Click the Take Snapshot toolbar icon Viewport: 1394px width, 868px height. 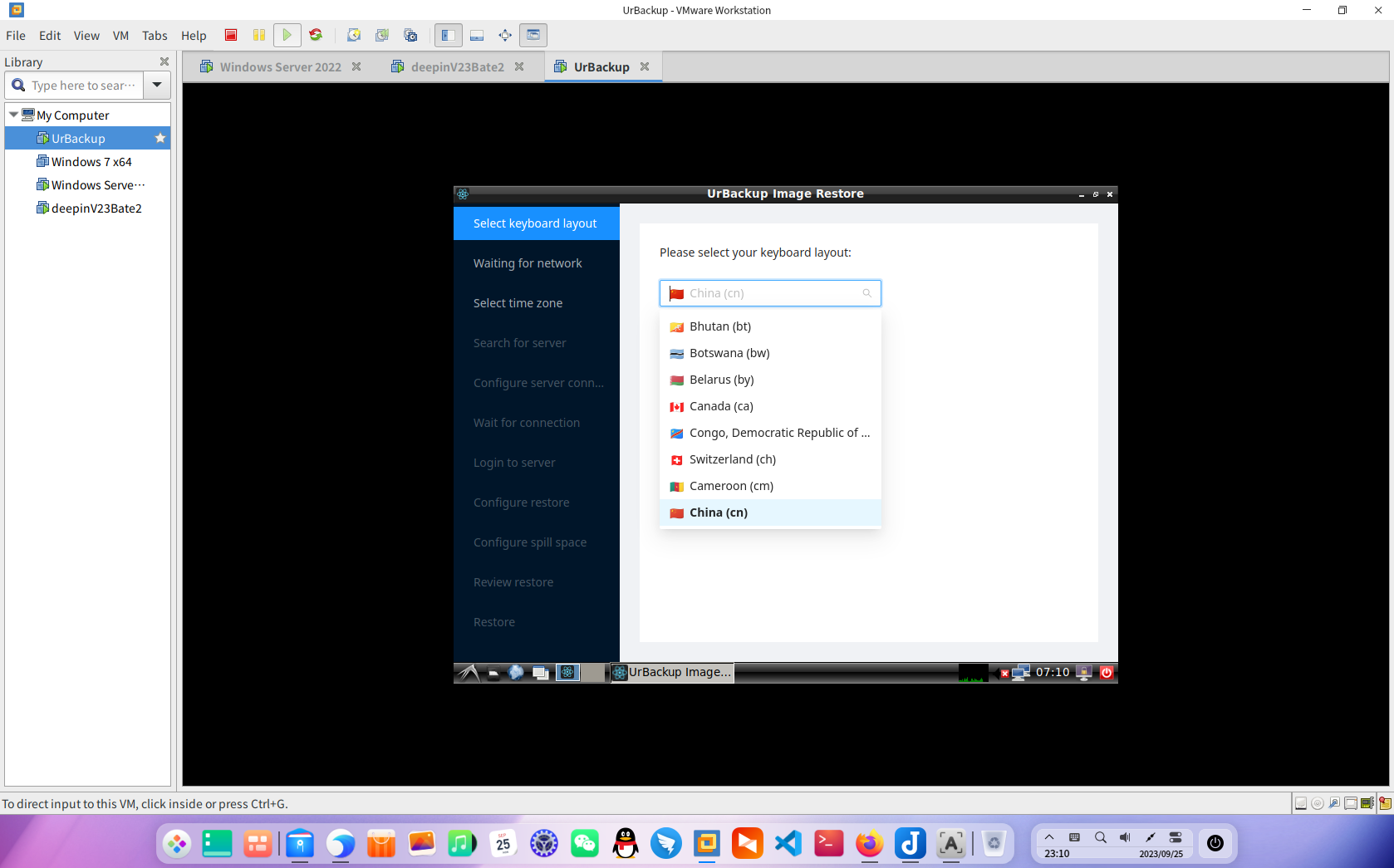coord(354,35)
